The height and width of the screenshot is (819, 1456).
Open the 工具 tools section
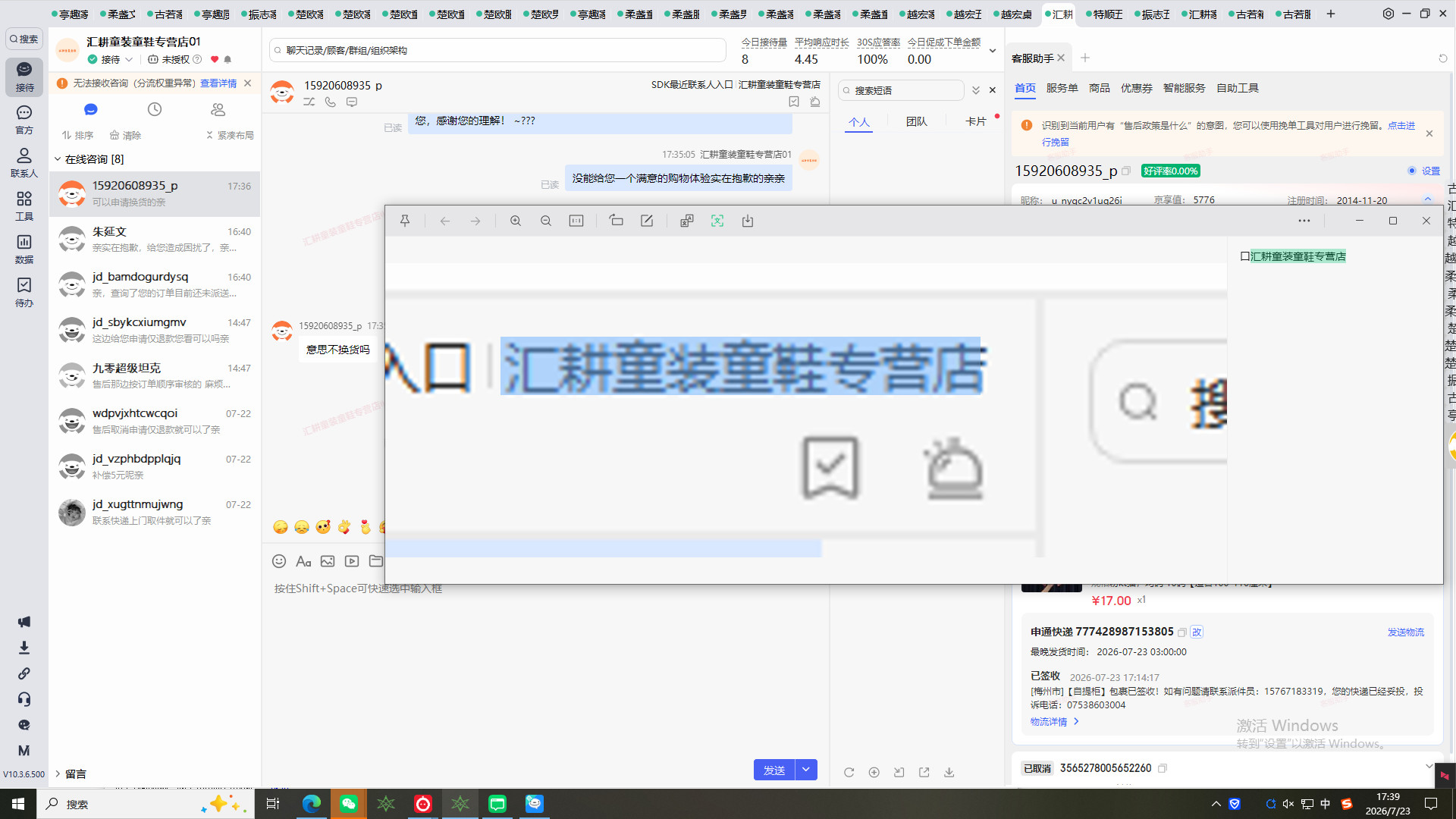point(24,206)
